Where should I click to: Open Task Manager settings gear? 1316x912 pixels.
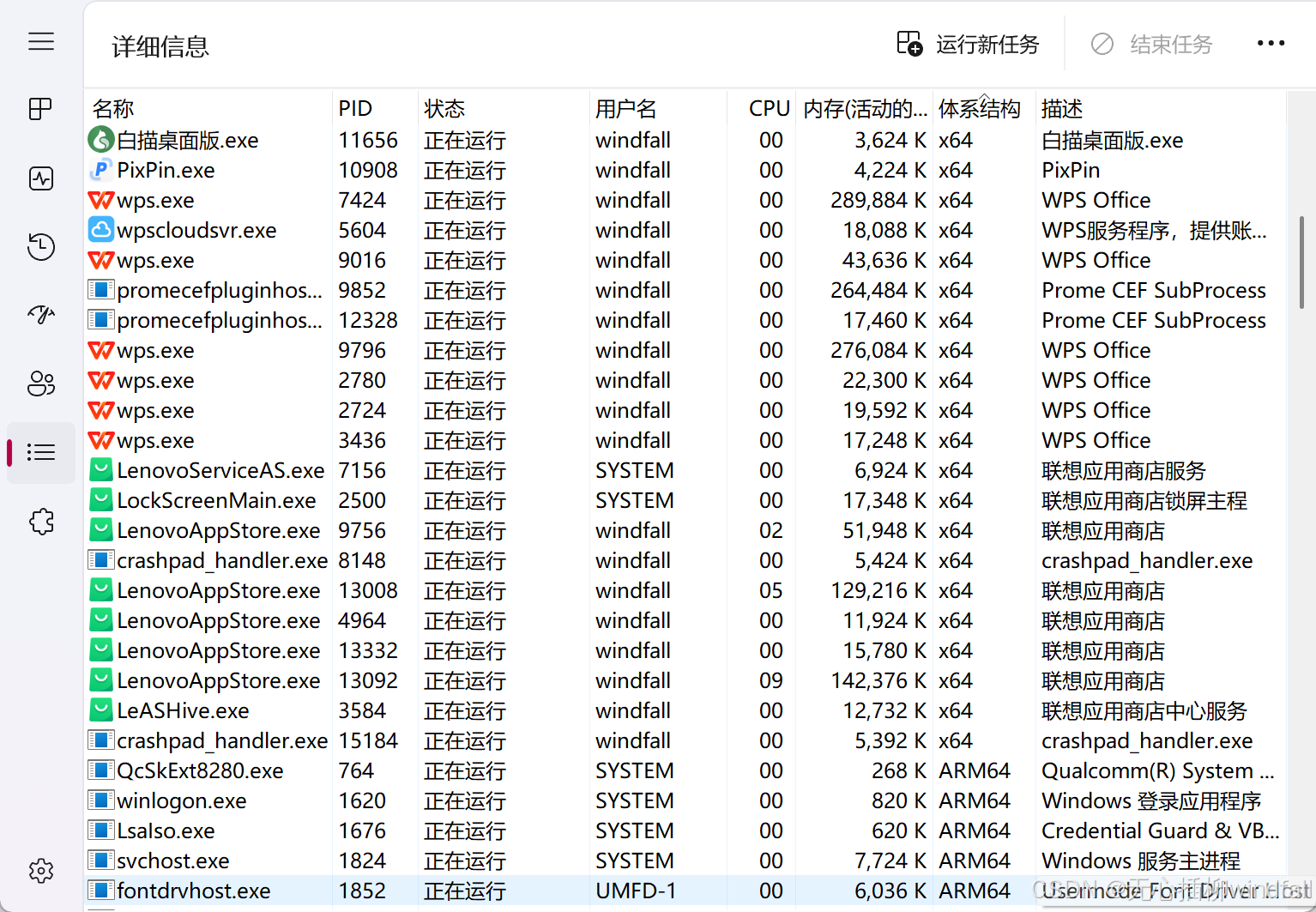point(40,872)
